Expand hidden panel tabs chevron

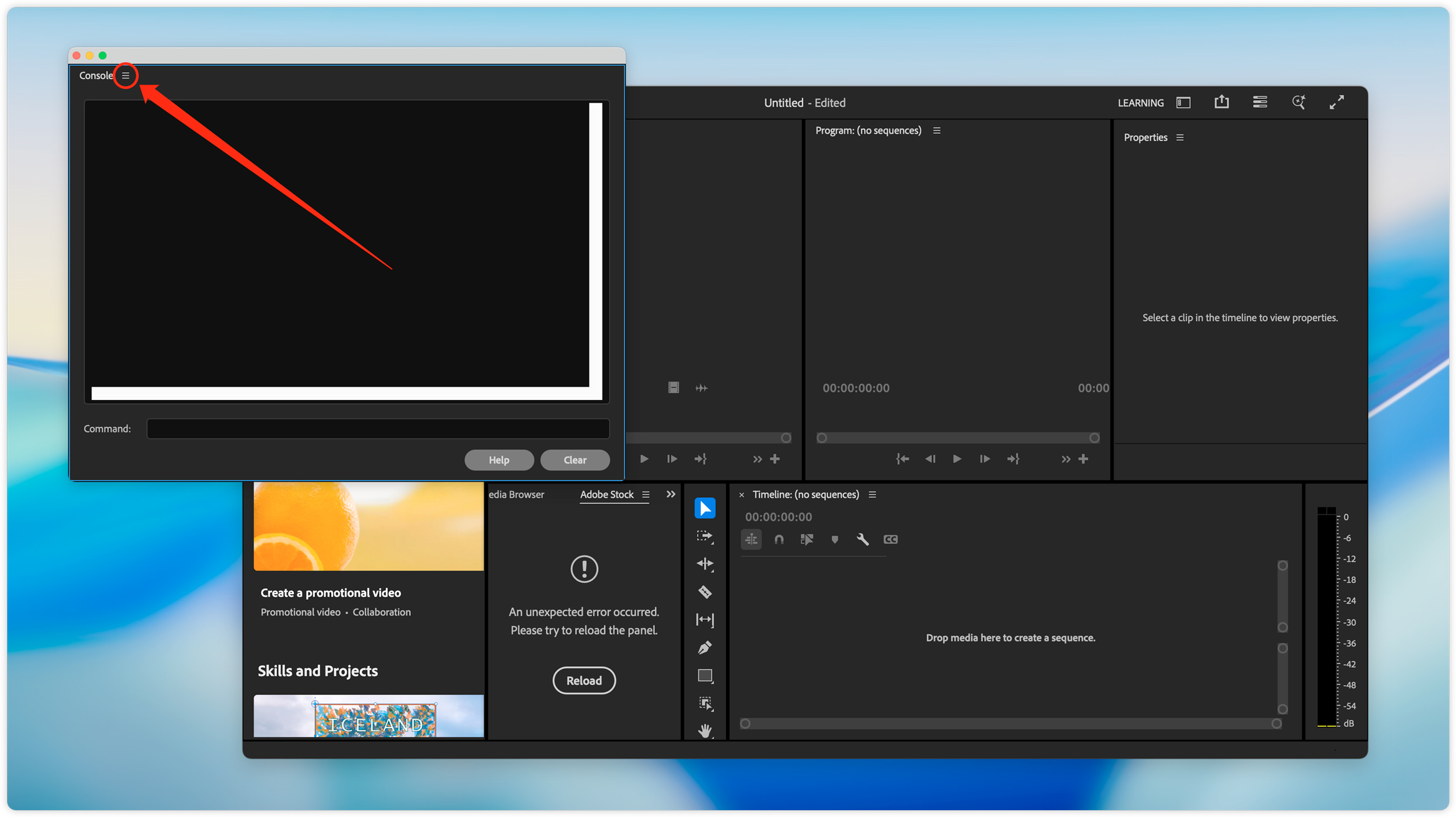coord(670,495)
